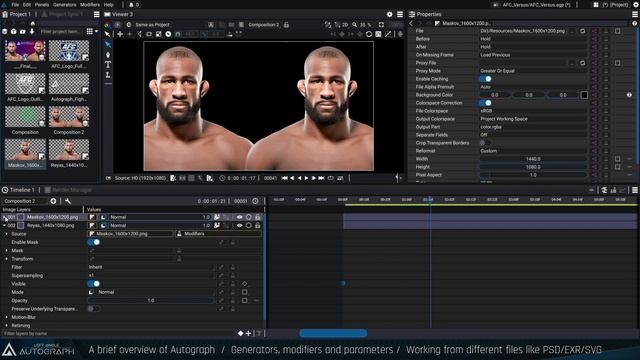Select the arrow selection tool in viewer toolbar
Image resolution: width=640 pixels, height=360 pixels.
[107, 34]
